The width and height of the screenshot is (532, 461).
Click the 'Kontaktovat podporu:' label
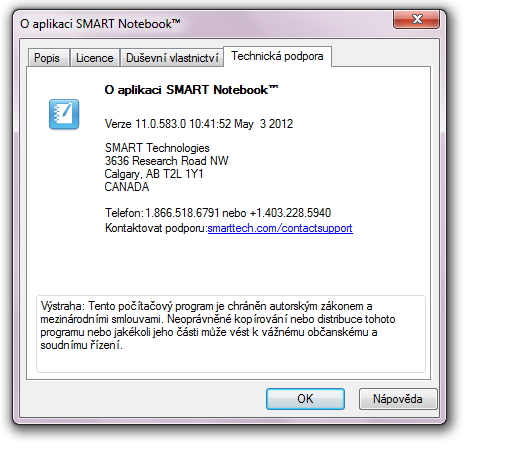pos(156,228)
